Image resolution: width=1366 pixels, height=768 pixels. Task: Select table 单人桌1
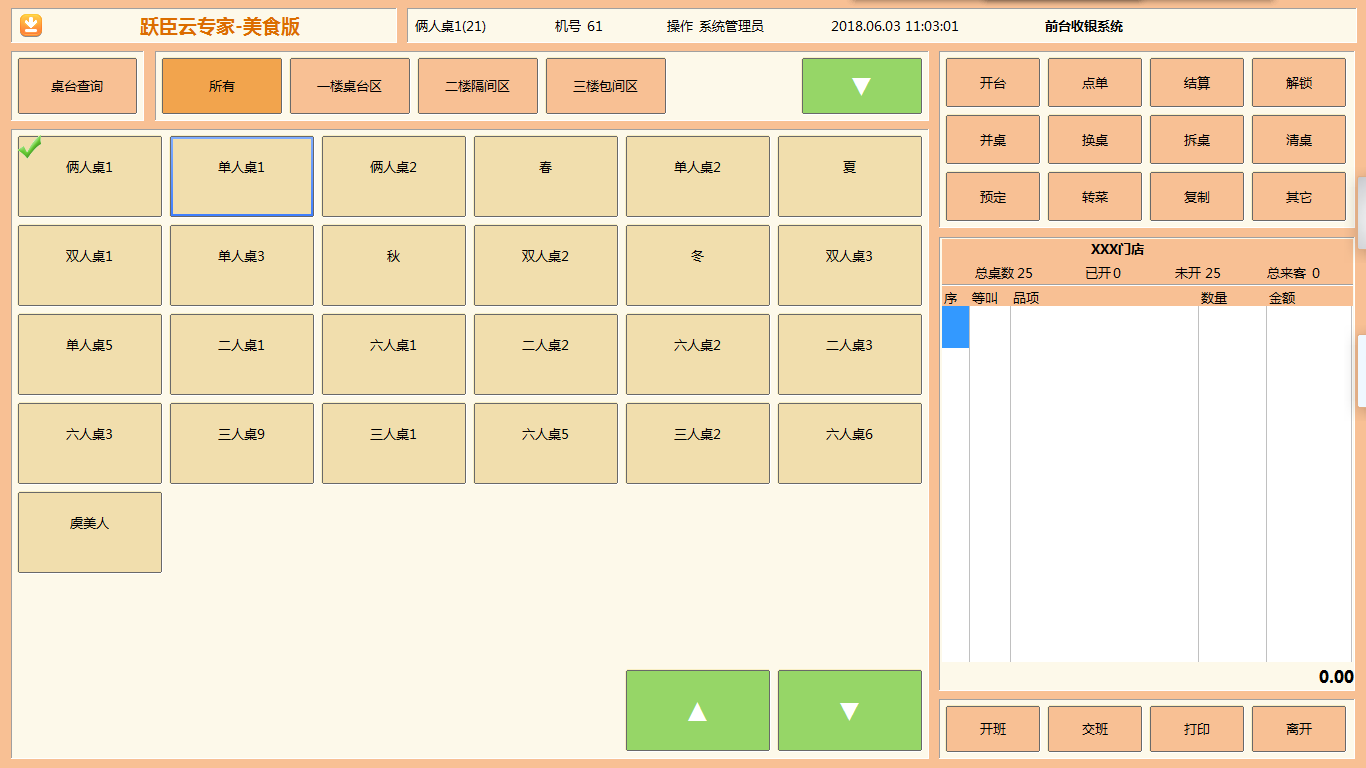coord(242,176)
